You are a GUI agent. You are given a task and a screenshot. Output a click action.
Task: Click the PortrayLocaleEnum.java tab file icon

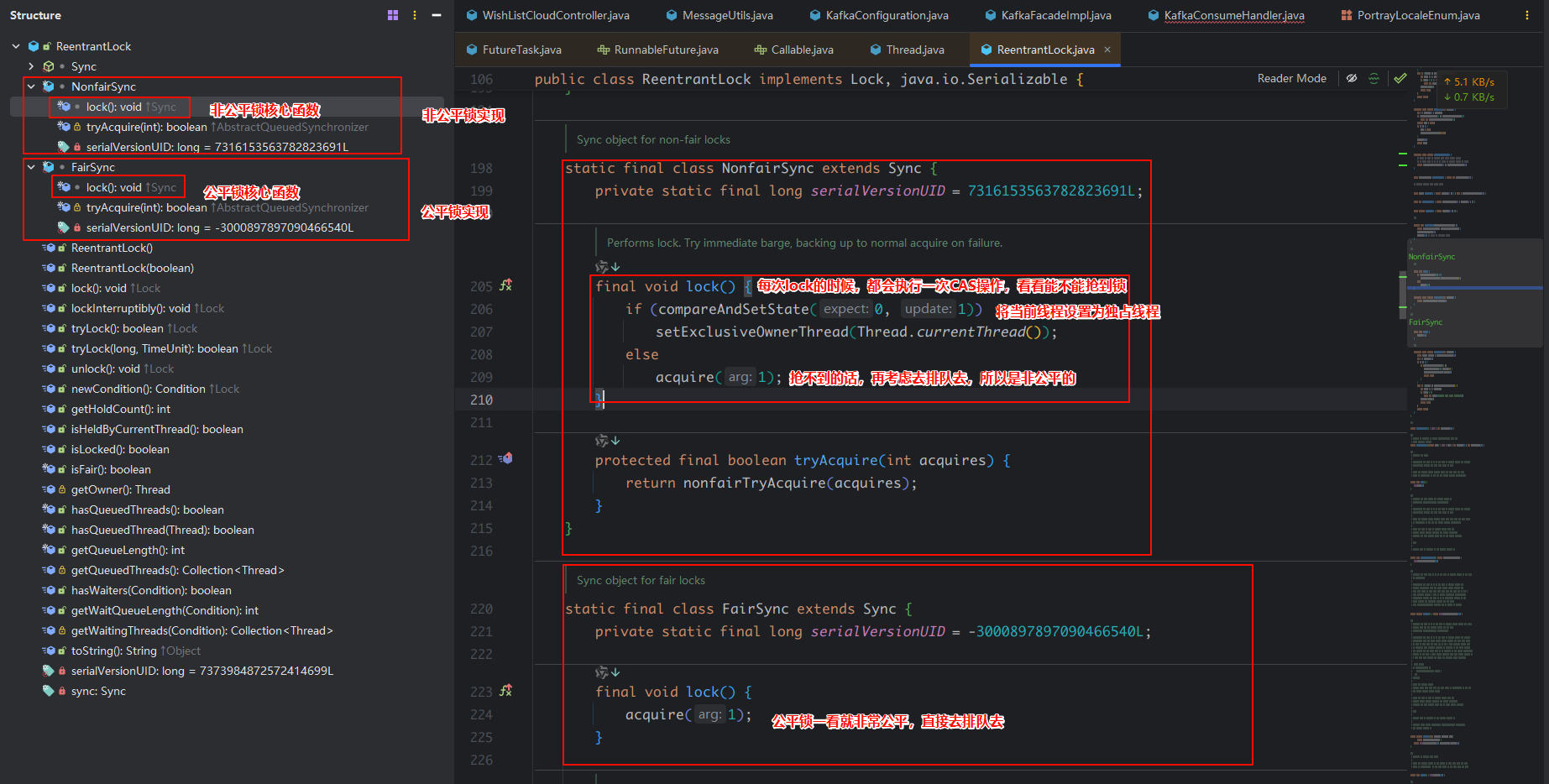[1347, 15]
